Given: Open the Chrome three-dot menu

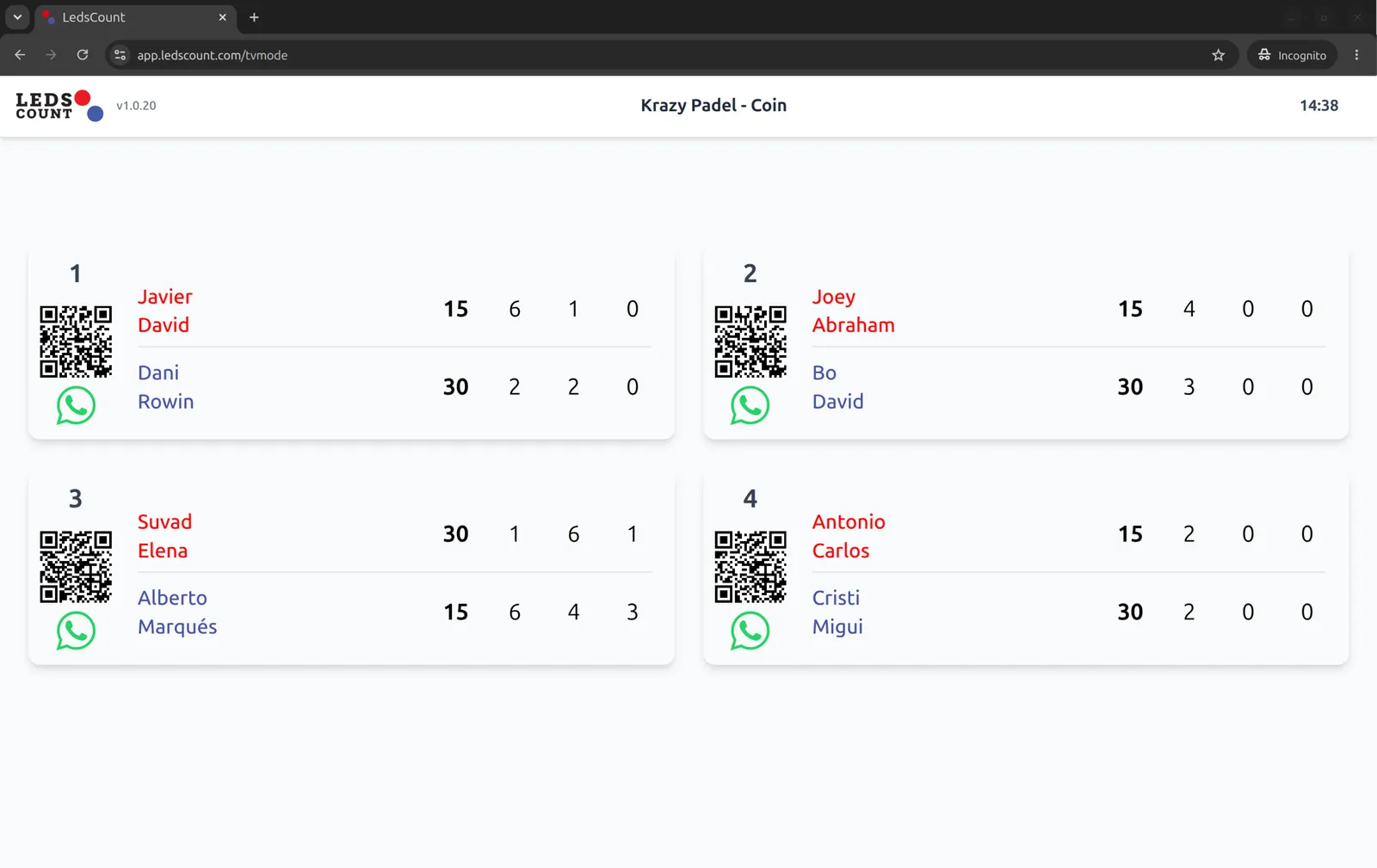Looking at the screenshot, I should [x=1356, y=55].
